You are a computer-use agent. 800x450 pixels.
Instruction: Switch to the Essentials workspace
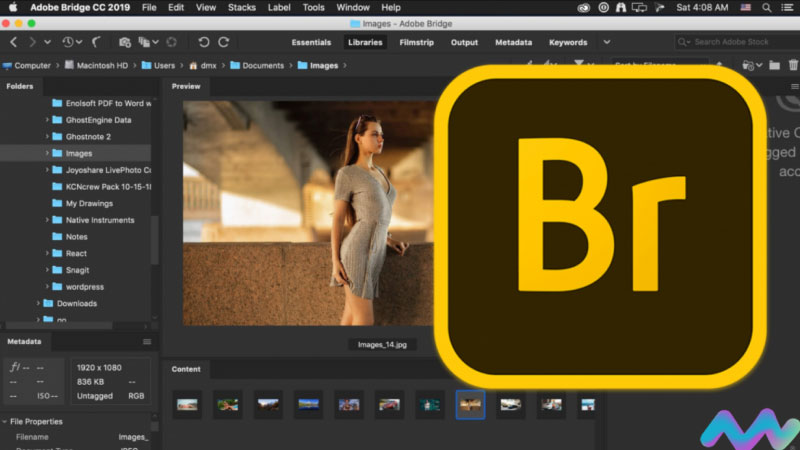pyautogui.click(x=311, y=42)
